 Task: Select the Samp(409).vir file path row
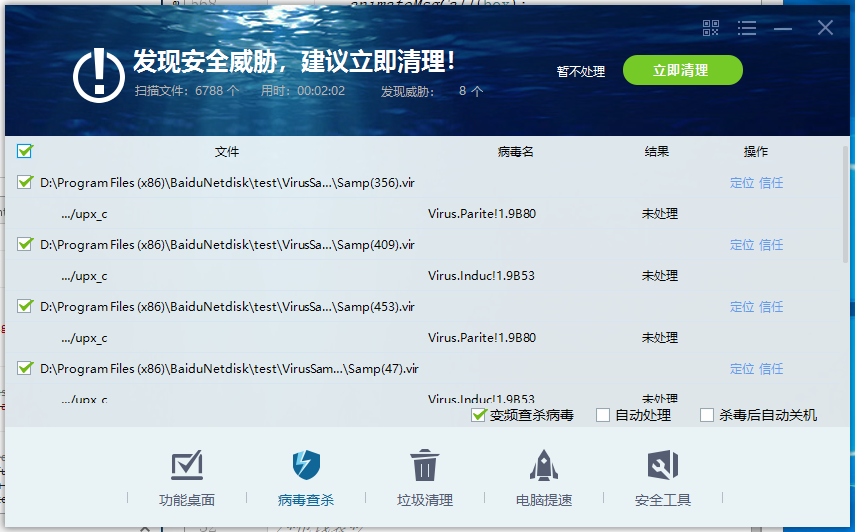(227, 245)
